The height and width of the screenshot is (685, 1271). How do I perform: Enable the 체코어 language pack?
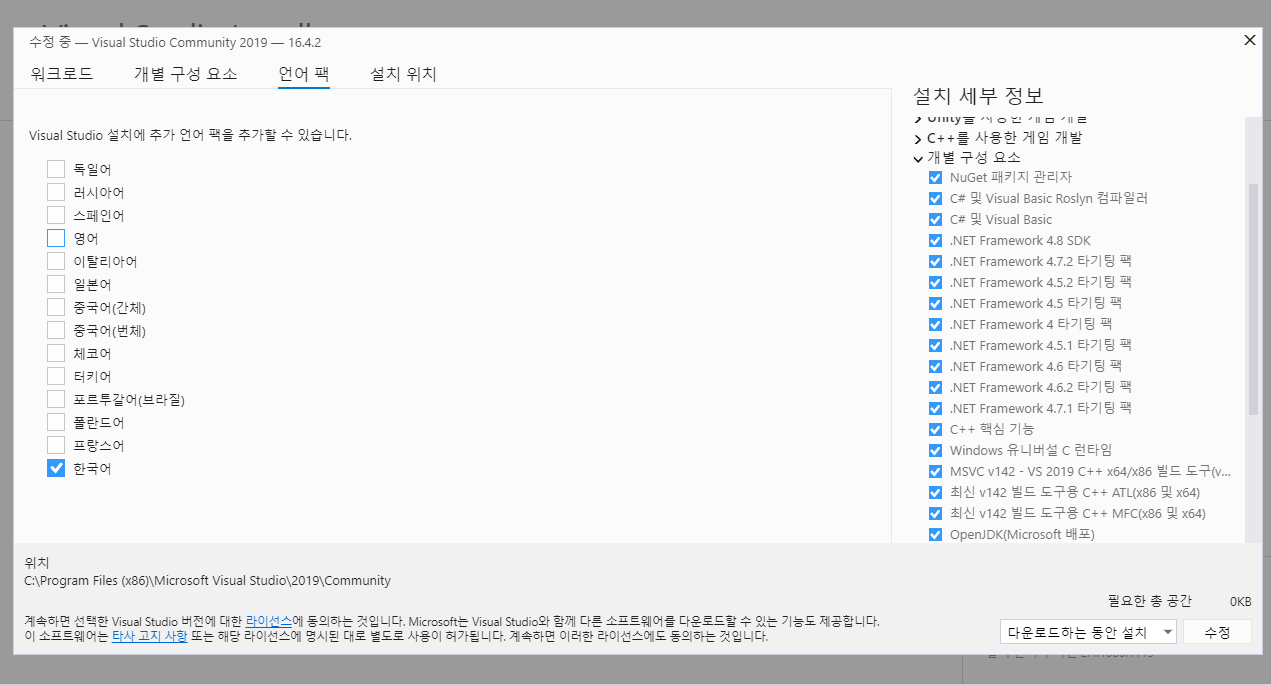click(x=56, y=353)
